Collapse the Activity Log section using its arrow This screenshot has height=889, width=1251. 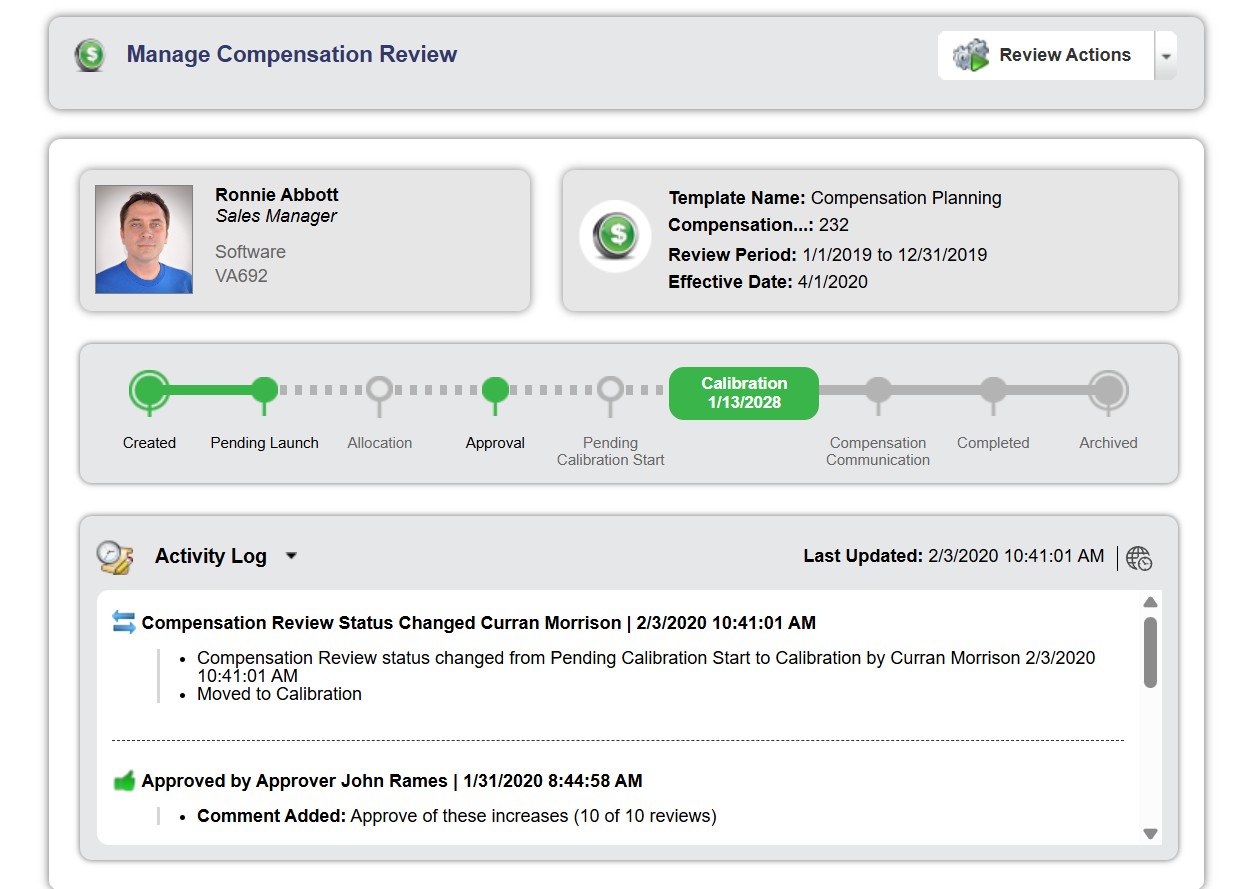[x=290, y=556]
